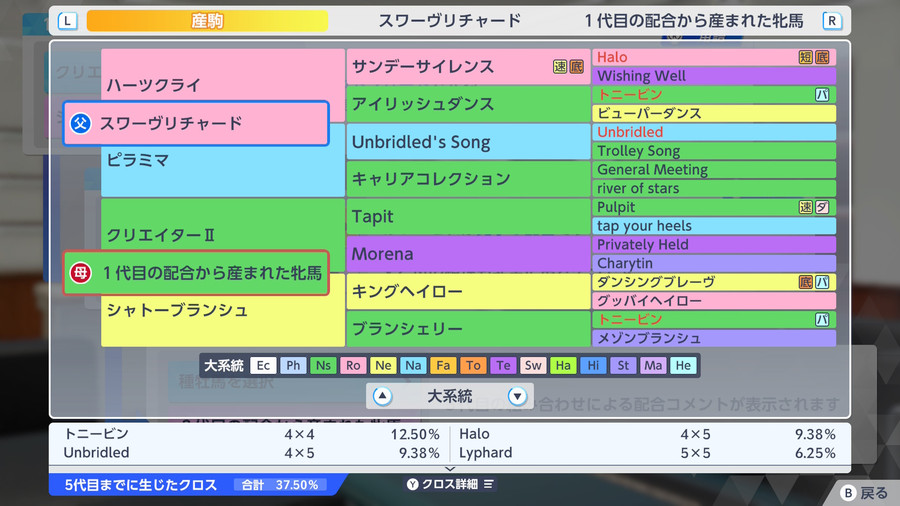Click the 底 badge on ダンシングブレーヴ

[x=806, y=282]
